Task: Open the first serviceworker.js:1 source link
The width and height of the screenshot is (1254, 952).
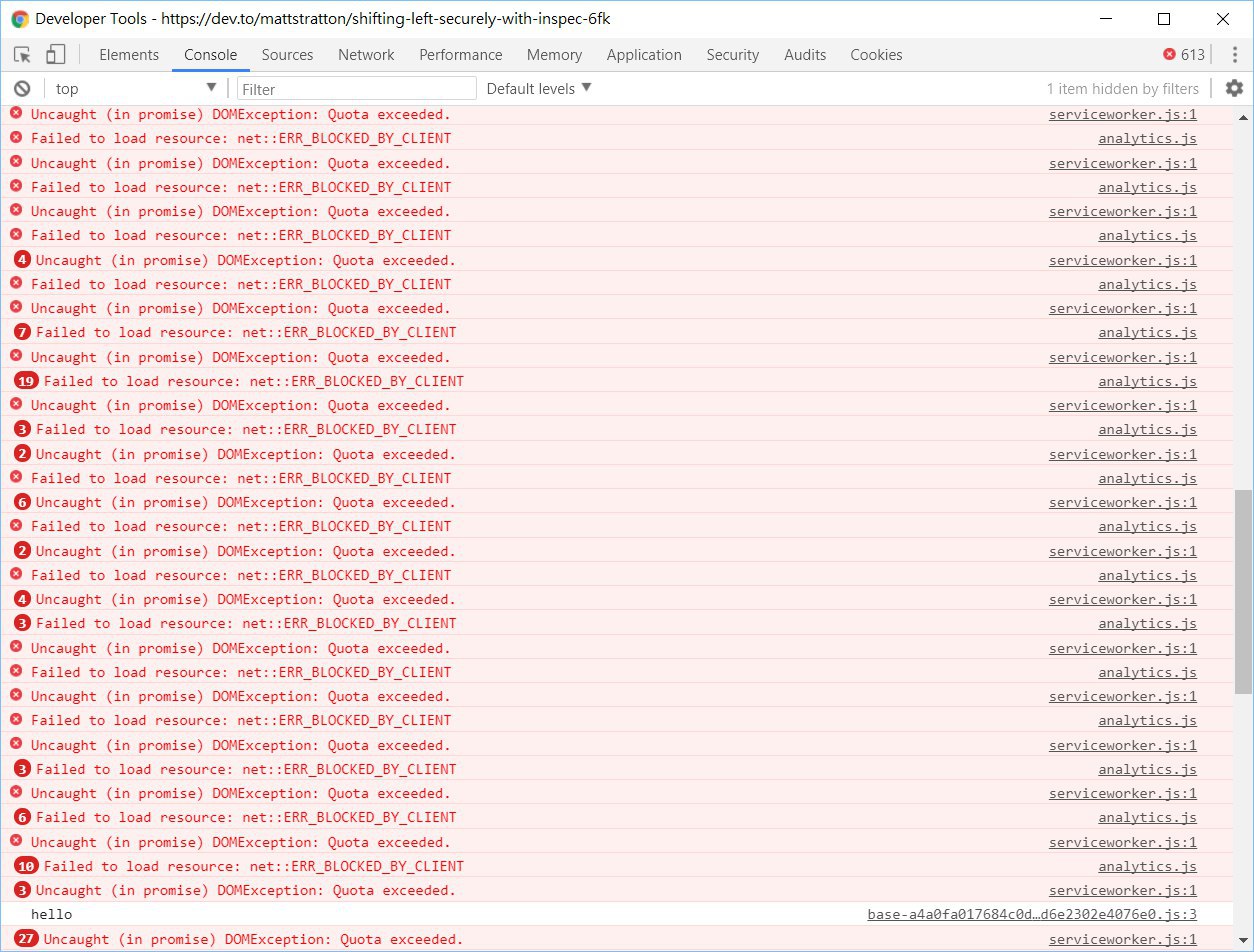Action: (x=1122, y=115)
